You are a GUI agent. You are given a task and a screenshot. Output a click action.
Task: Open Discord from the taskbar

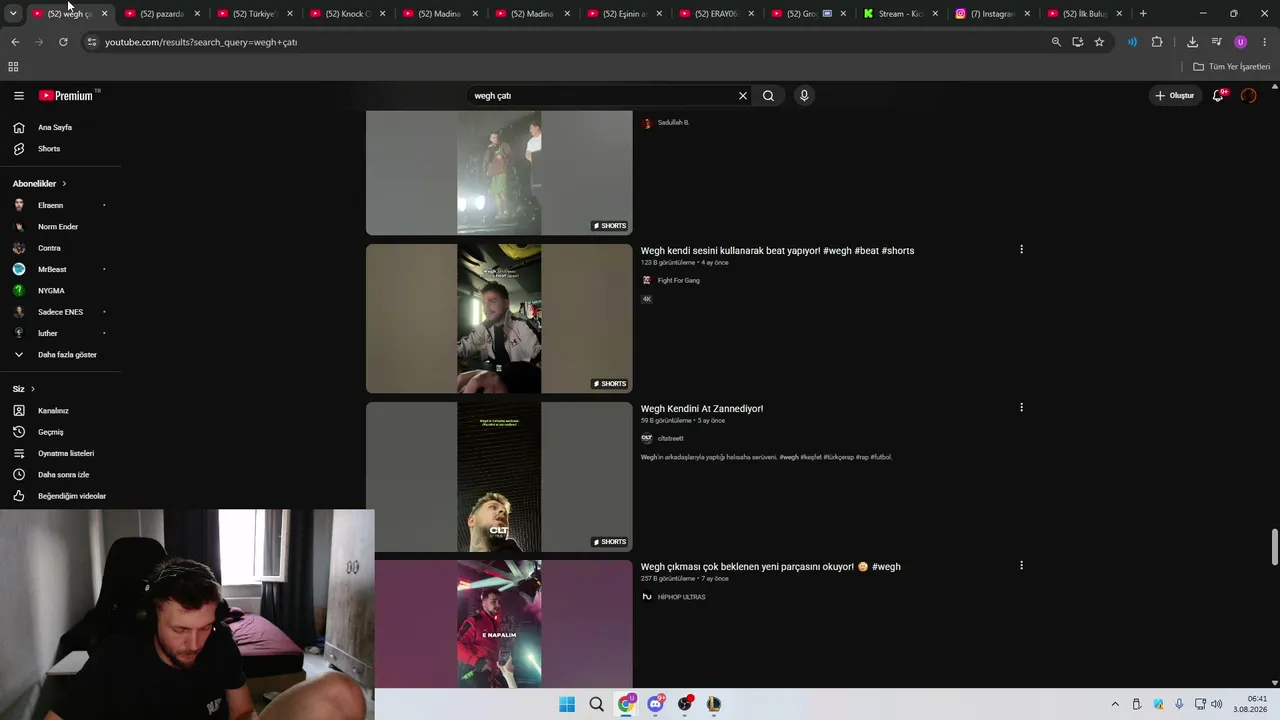tap(655, 704)
